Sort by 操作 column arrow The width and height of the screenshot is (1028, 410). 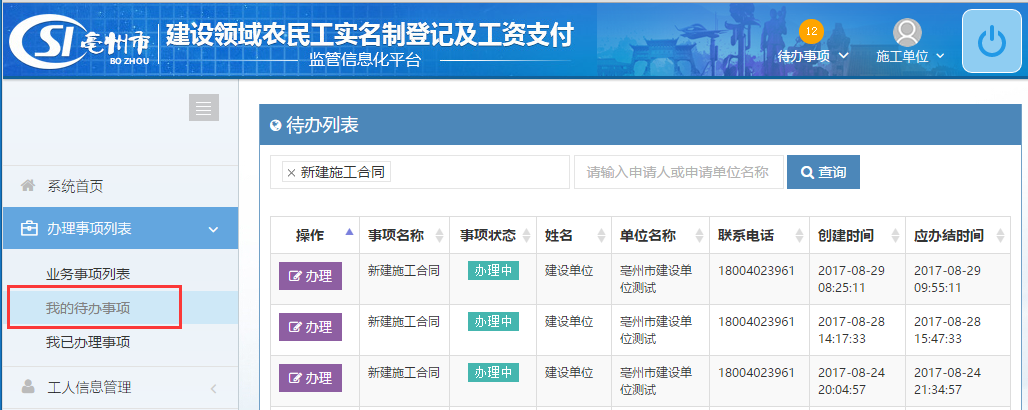(x=349, y=232)
